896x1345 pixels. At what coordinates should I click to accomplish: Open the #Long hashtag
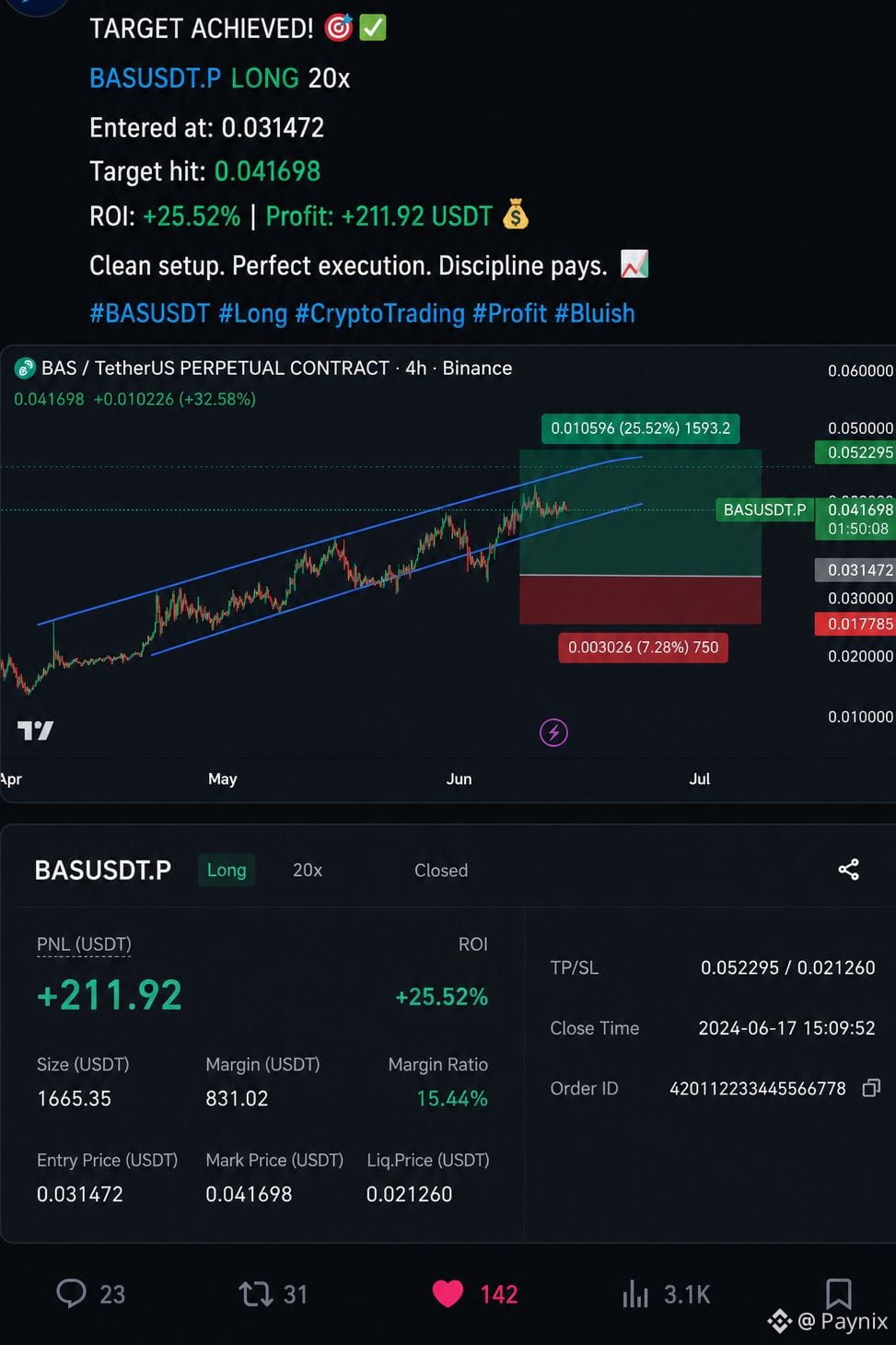[252, 313]
